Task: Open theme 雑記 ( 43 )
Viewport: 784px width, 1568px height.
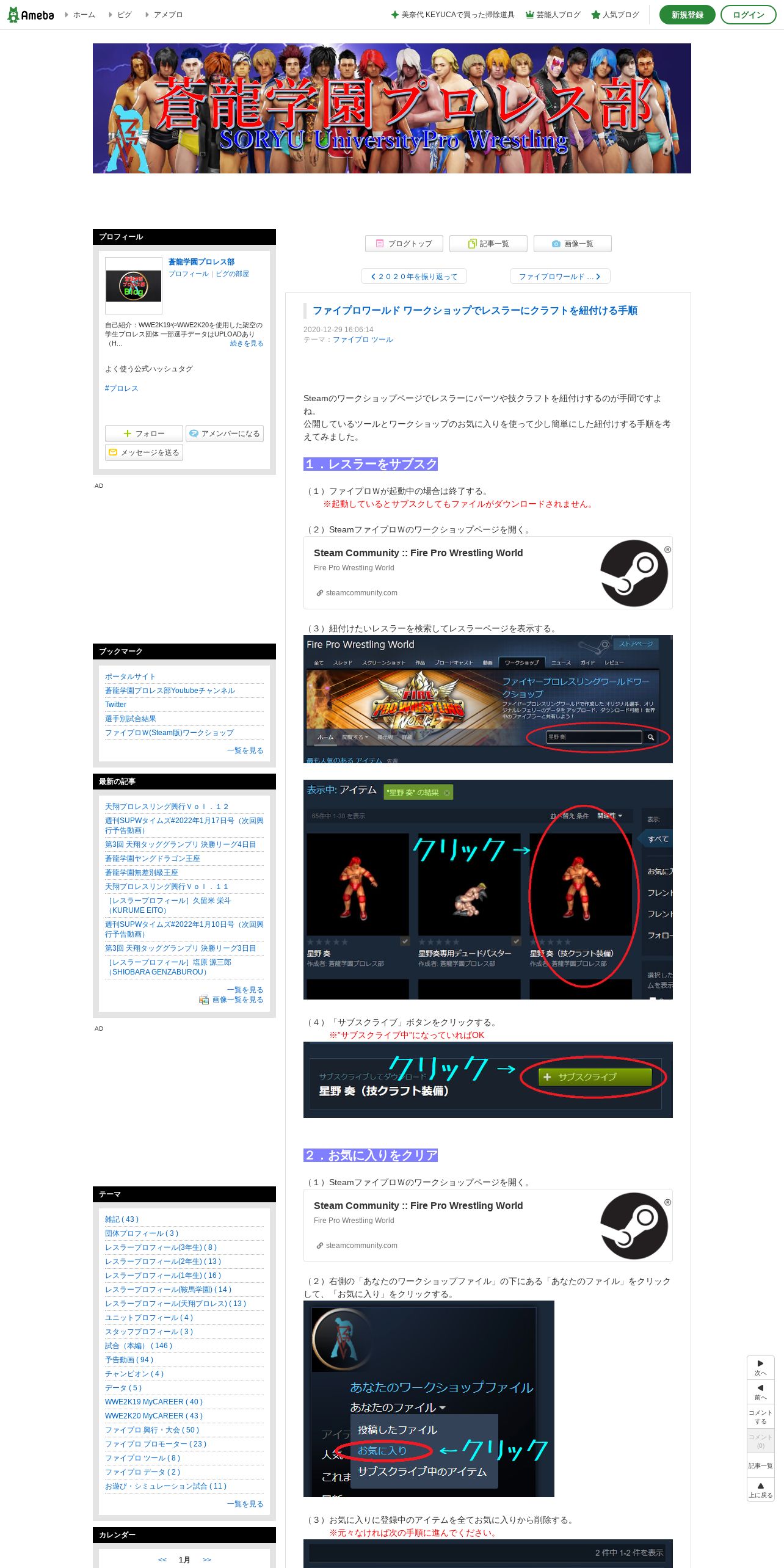Action: tap(122, 1219)
